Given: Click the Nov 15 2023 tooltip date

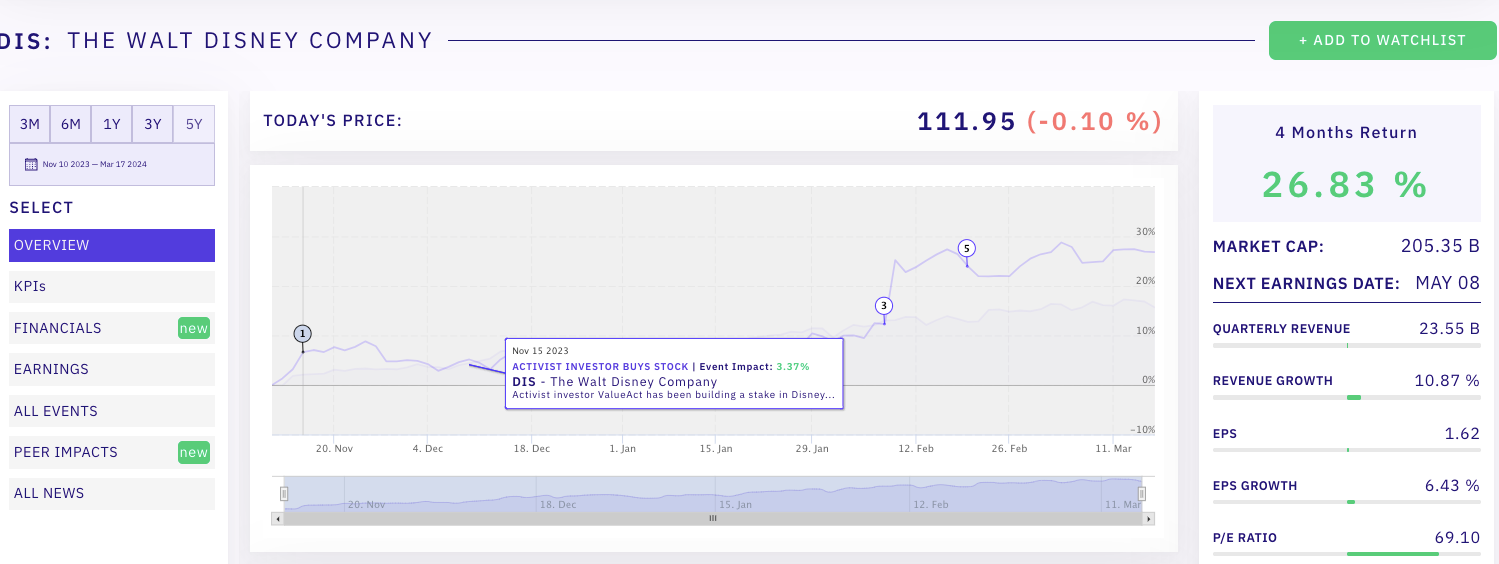Looking at the screenshot, I should [540, 351].
